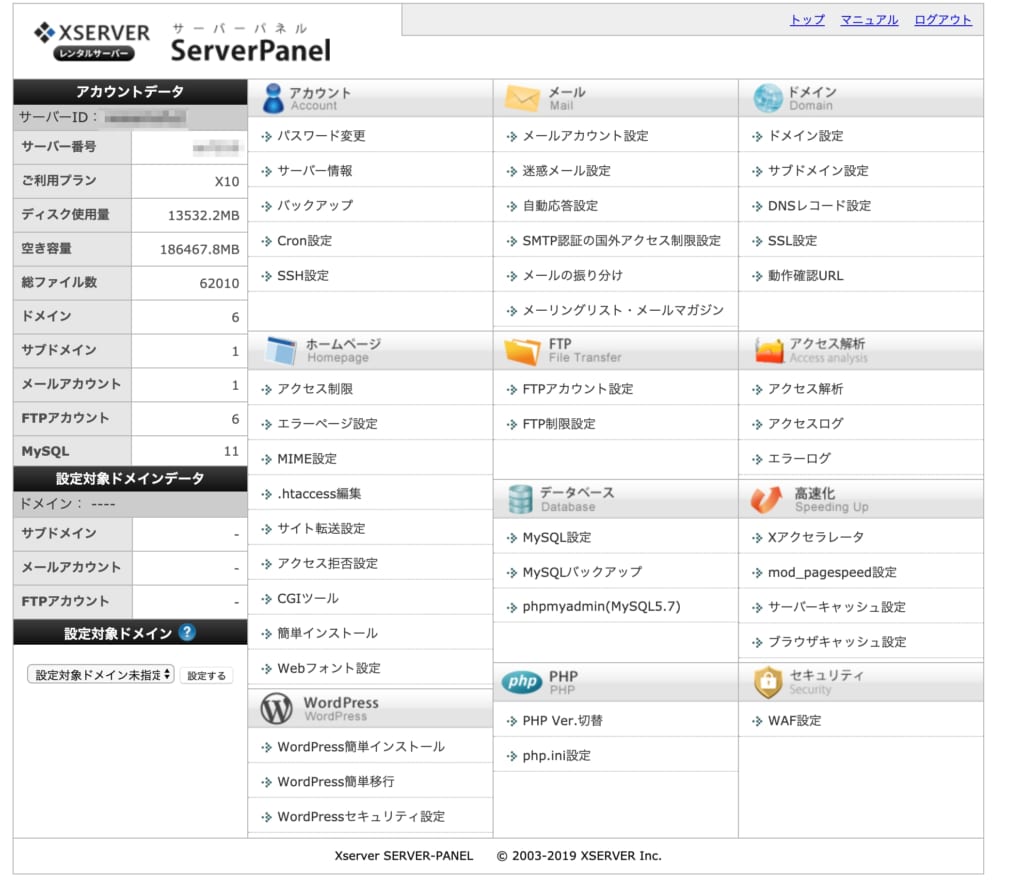Open CGIツール

(x=308, y=598)
